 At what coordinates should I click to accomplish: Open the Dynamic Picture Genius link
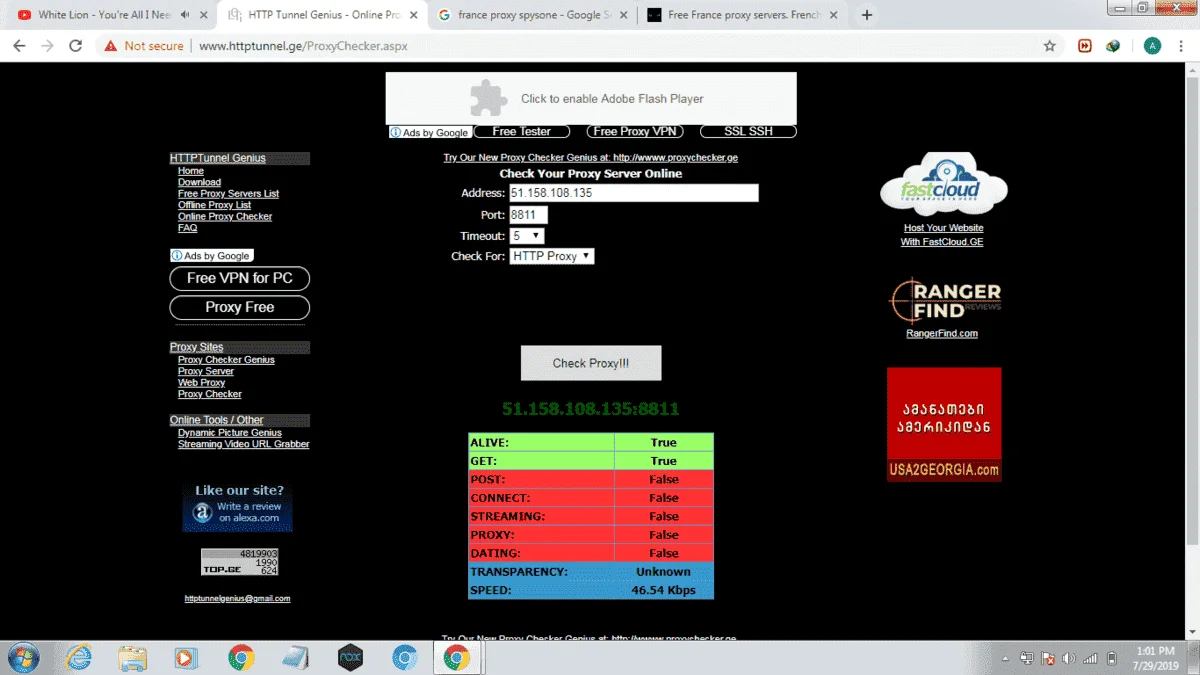pyautogui.click(x=230, y=433)
